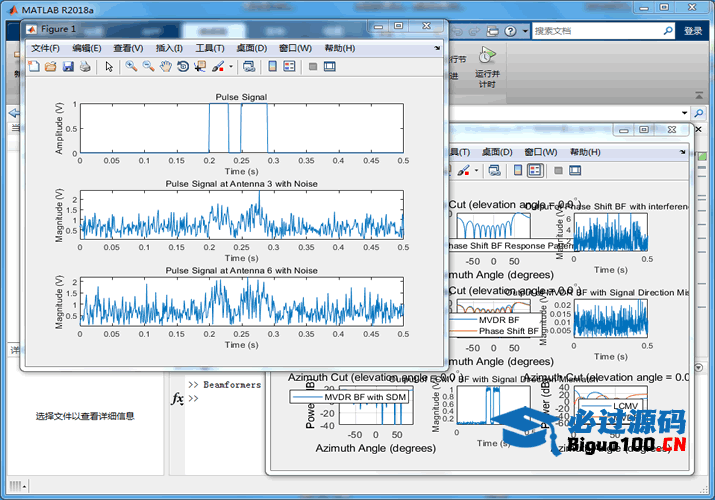715x500 pixels.
Task: Save the figure using the floppy disk icon
Action: (x=68, y=67)
